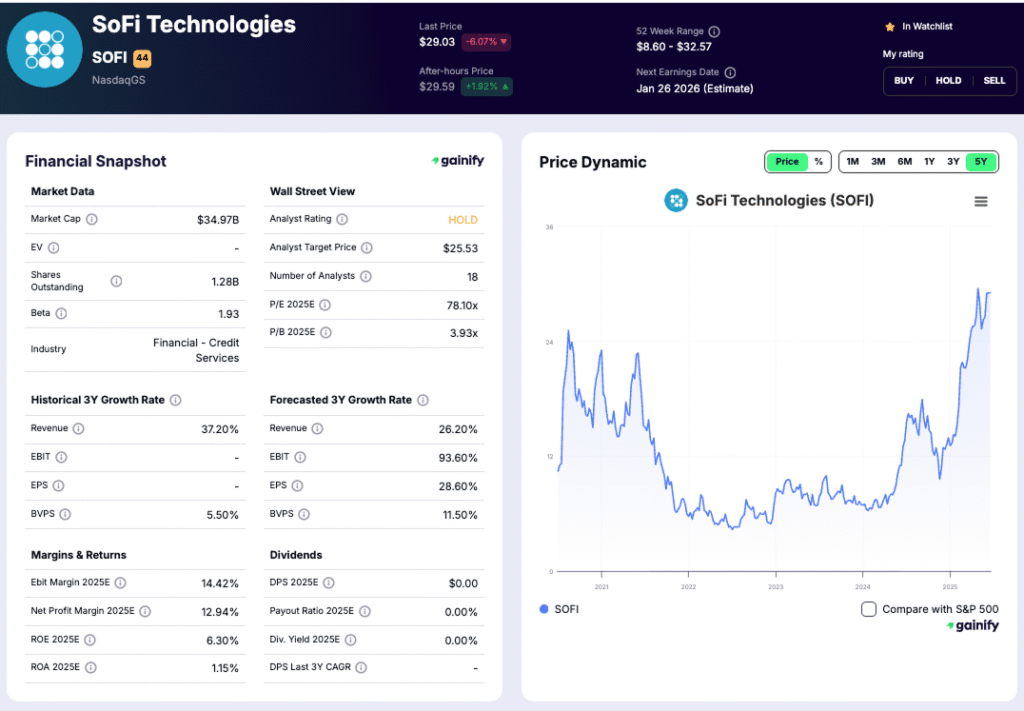Image resolution: width=1024 pixels, height=711 pixels.
Task: Enable Compare with S&P 500
Action: [868, 608]
